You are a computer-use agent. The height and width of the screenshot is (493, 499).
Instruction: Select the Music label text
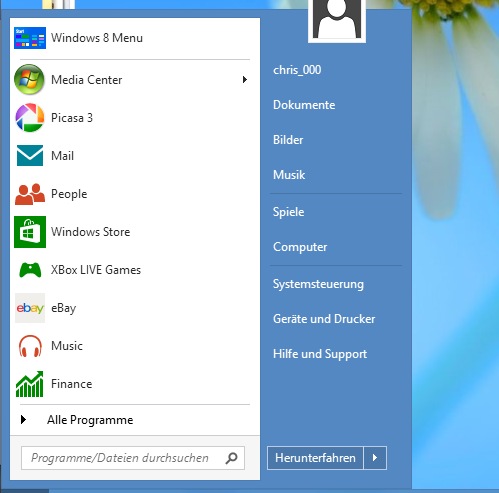pyautogui.click(x=67, y=346)
